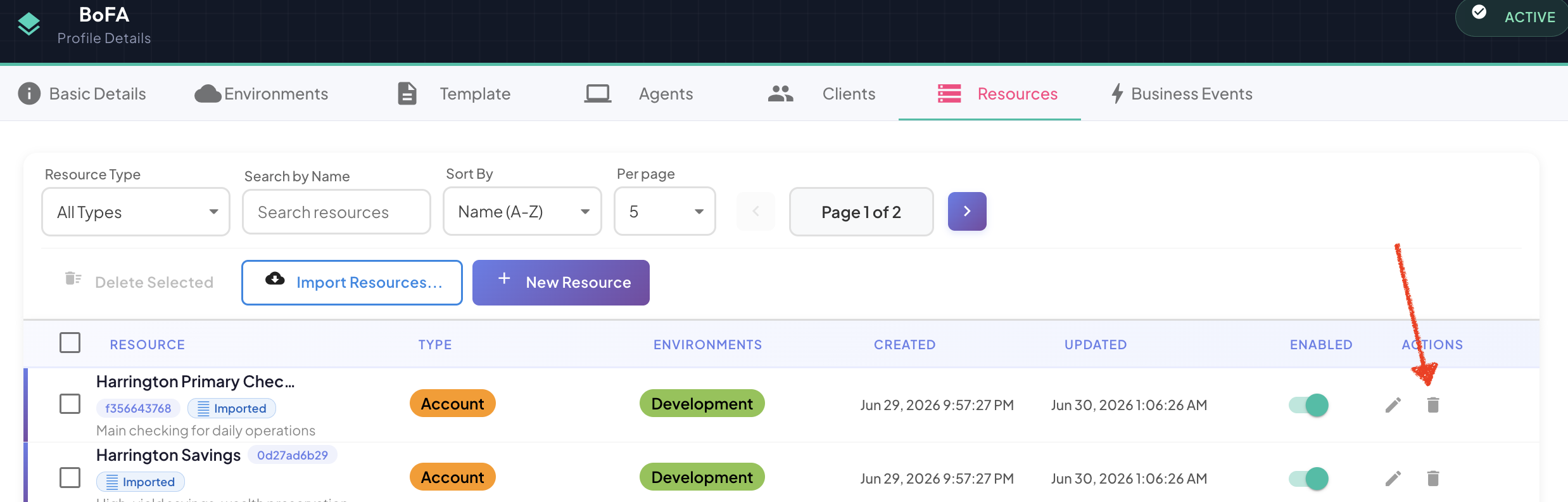The width and height of the screenshot is (1568, 502).
Task: Click the Development badge for Harrington Primary Checking
Action: pos(702,403)
